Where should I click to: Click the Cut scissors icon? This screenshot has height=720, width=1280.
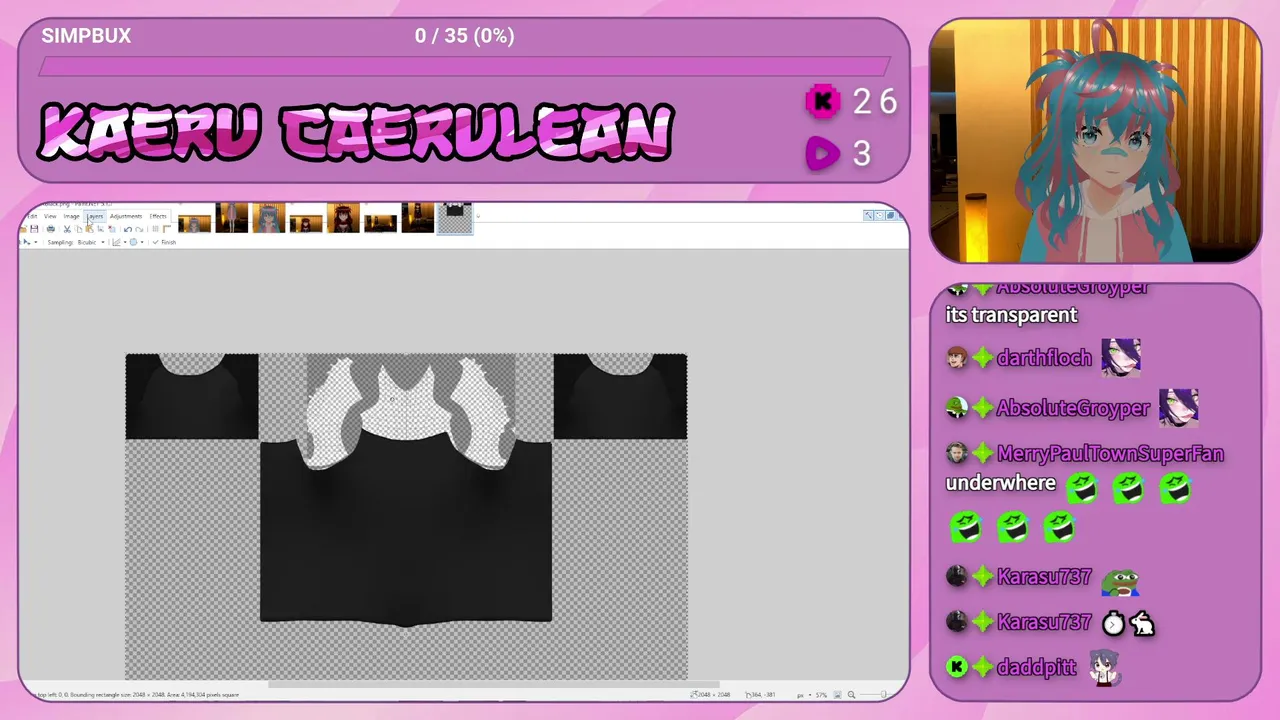click(x=67, y=229)
